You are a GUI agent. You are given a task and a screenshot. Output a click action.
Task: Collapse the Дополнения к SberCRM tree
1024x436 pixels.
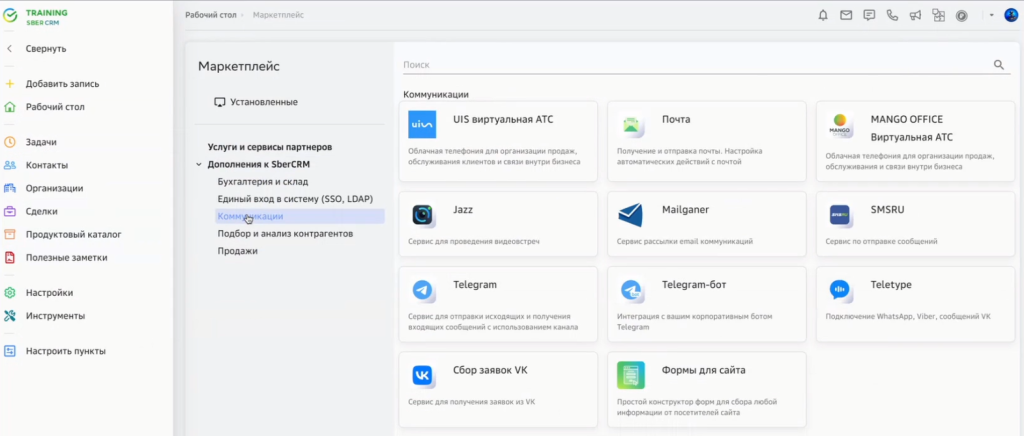pyautogui.click(x=199, y=164)
